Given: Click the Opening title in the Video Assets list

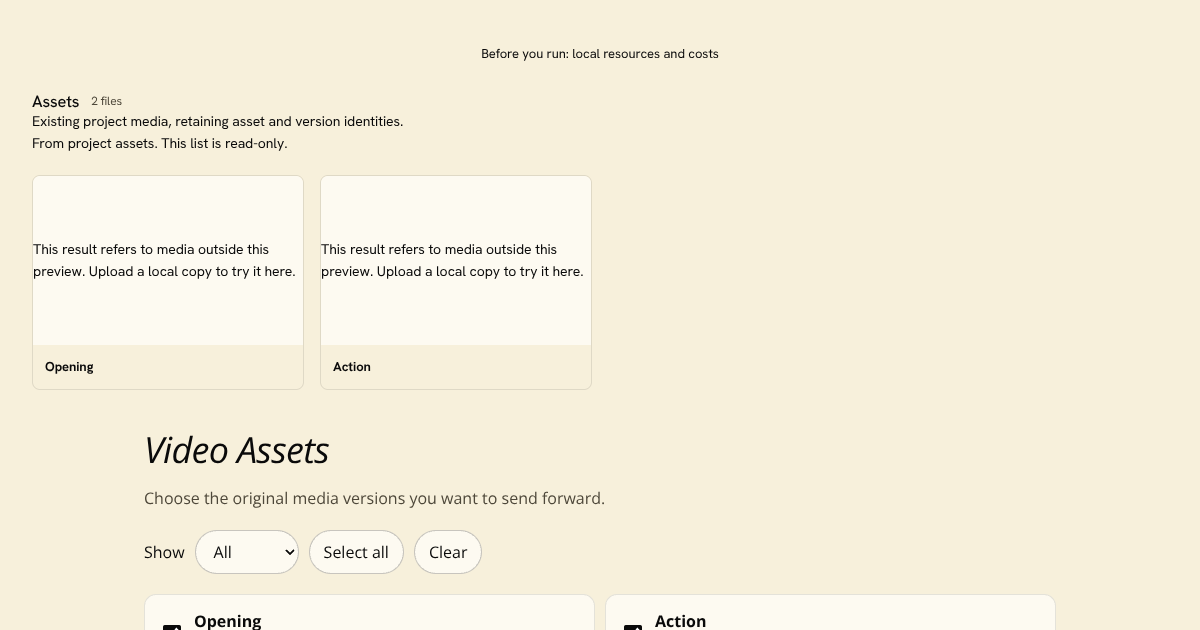Looking at the screenshot, I should (x=228, y=621).
